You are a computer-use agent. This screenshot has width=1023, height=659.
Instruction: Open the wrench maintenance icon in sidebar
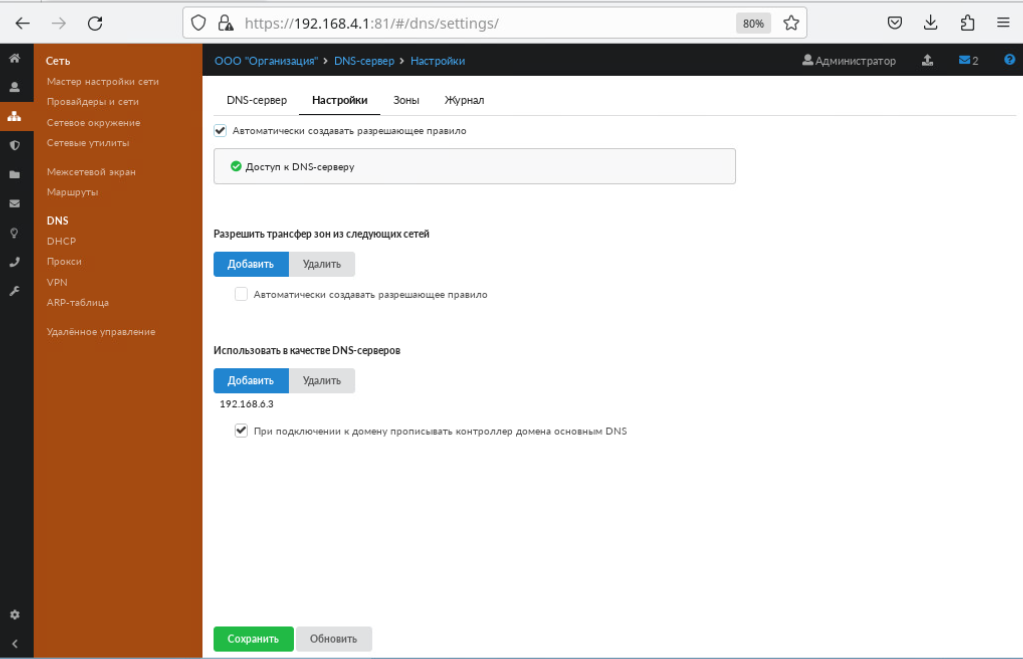[14, 291]
